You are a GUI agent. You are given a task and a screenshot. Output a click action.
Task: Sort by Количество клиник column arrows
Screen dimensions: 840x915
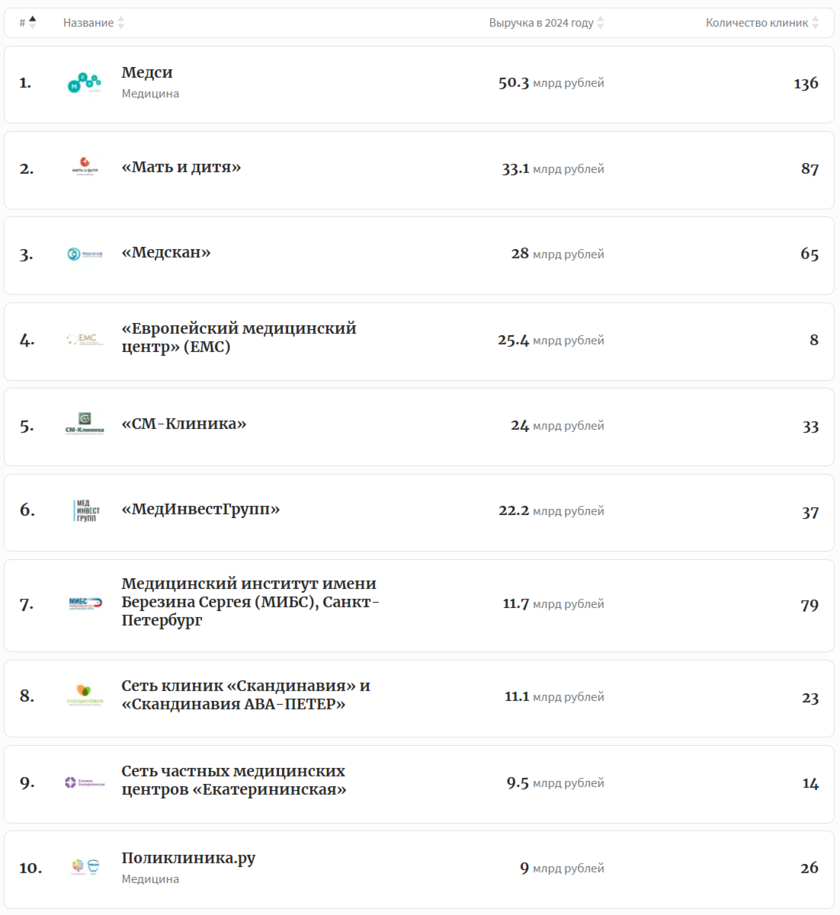(x=815, y=23)
